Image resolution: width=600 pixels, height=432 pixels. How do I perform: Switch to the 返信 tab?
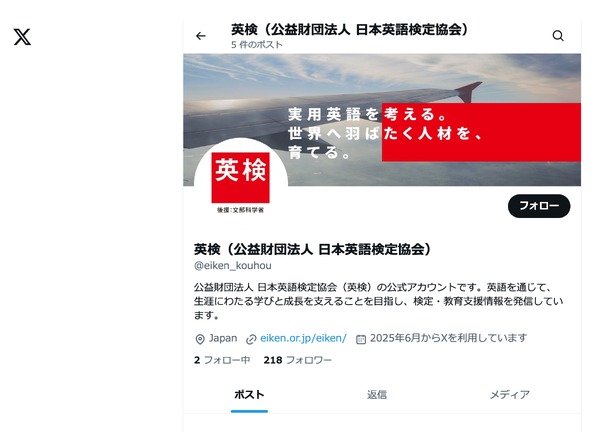click(377, 395)
